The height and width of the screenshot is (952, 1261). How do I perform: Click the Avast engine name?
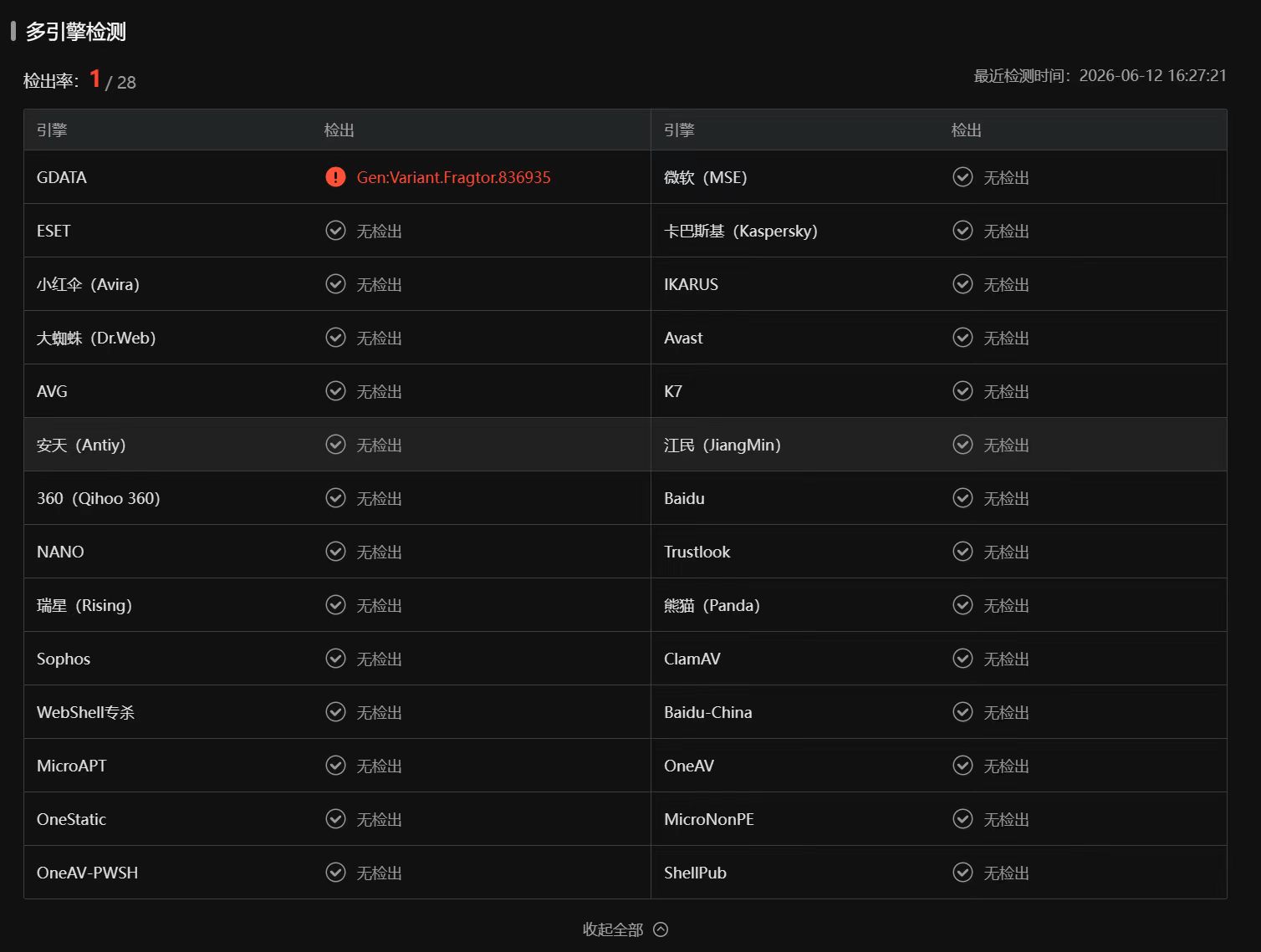coord(683,338)
